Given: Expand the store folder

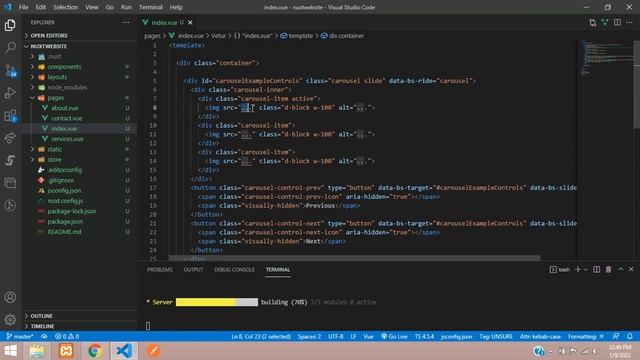Looking at the screenshot, I should pyautogui.click(x=54, y=160).
